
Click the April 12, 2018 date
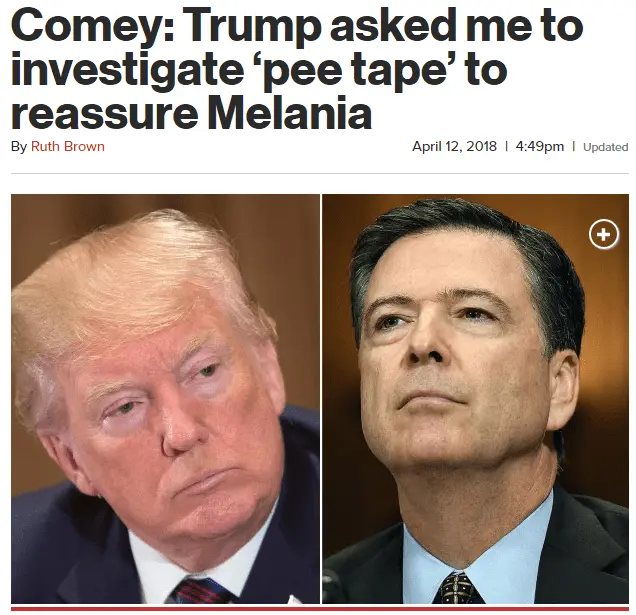tap(455, 146)
